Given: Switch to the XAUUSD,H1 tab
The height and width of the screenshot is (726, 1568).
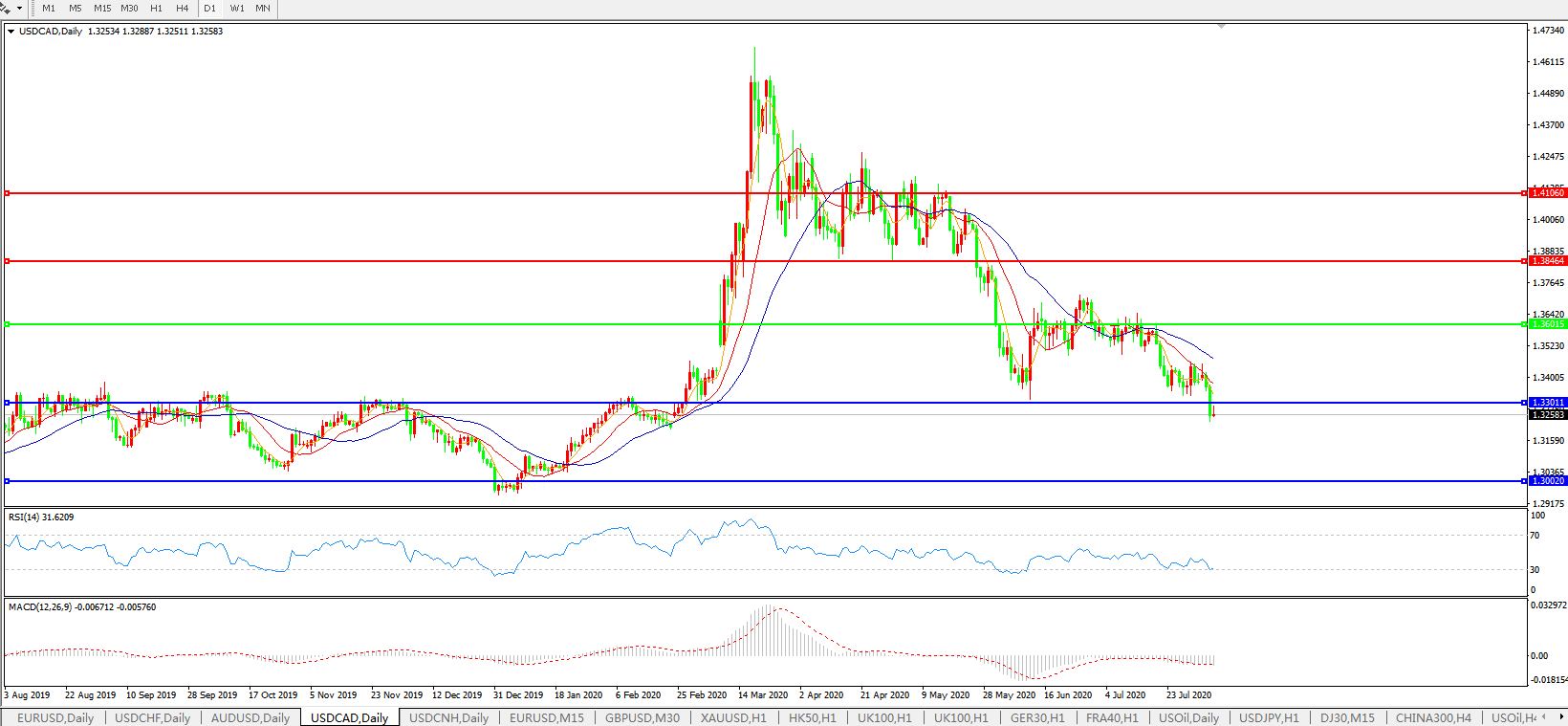Looking at the screenshot, I should pyautogui.click(x=733, y=717).
